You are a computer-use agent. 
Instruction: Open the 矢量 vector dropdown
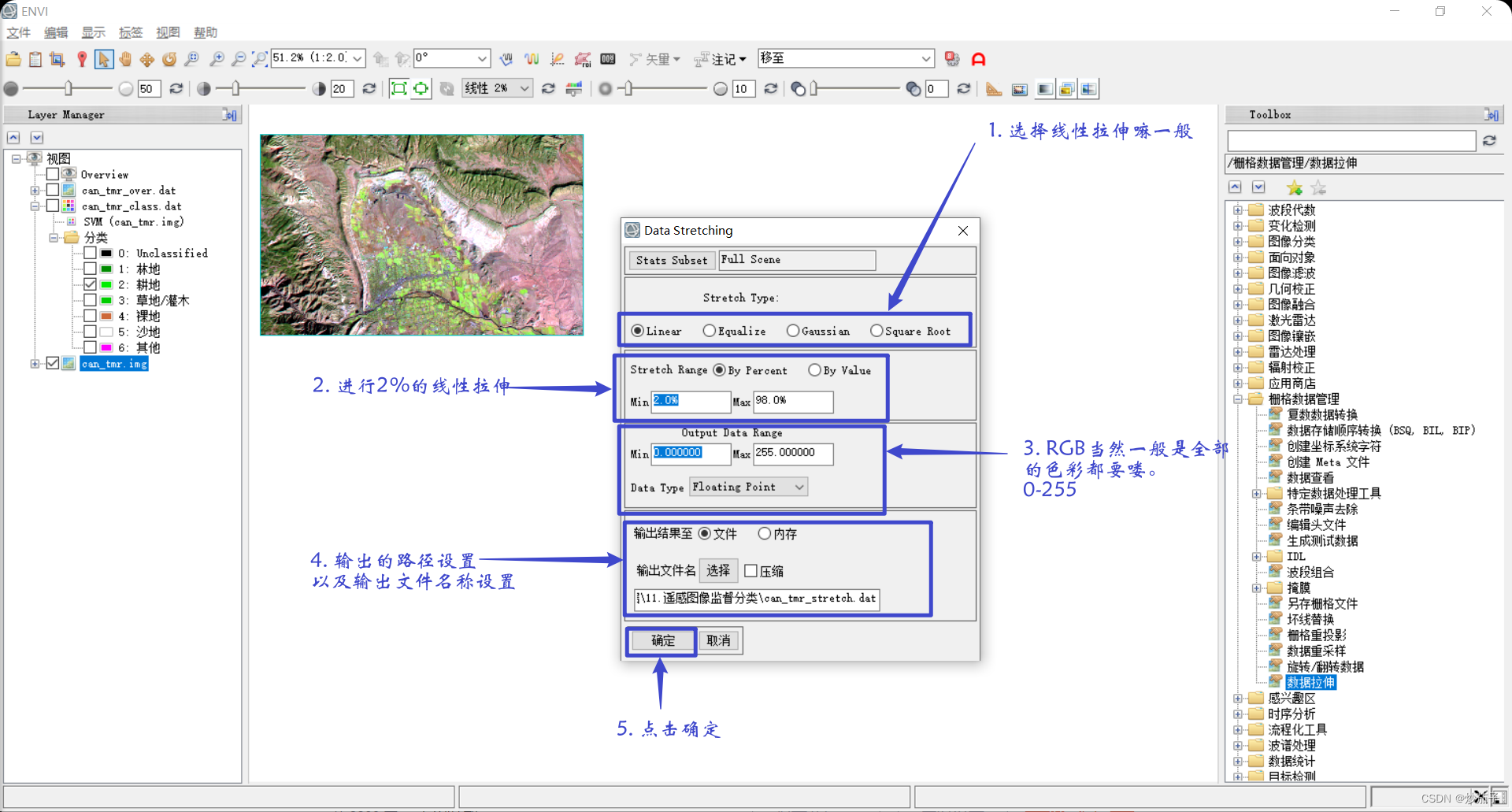pos(655,59)
